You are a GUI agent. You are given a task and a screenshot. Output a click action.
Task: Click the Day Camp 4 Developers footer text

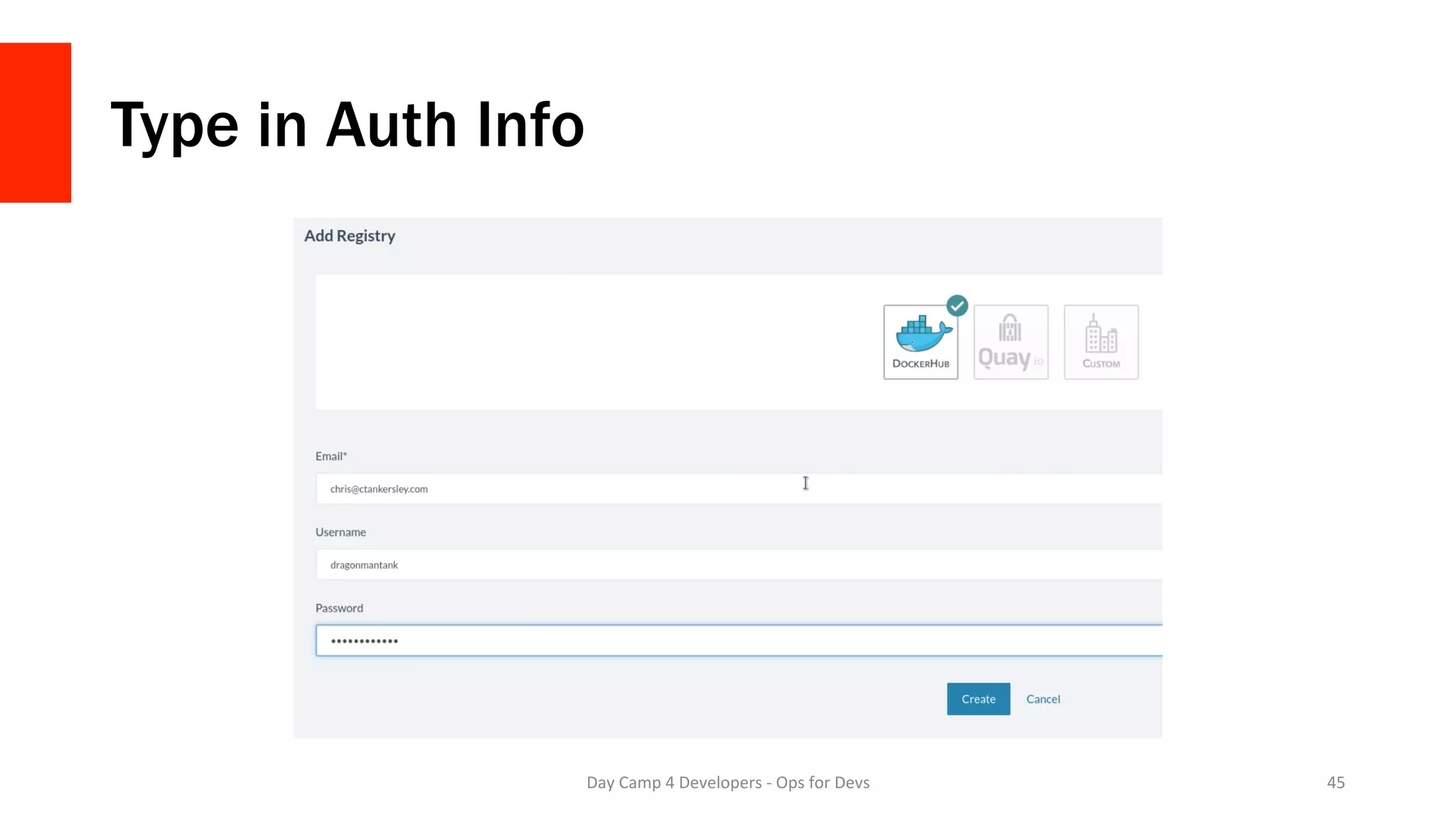click(x=728, y=783)
